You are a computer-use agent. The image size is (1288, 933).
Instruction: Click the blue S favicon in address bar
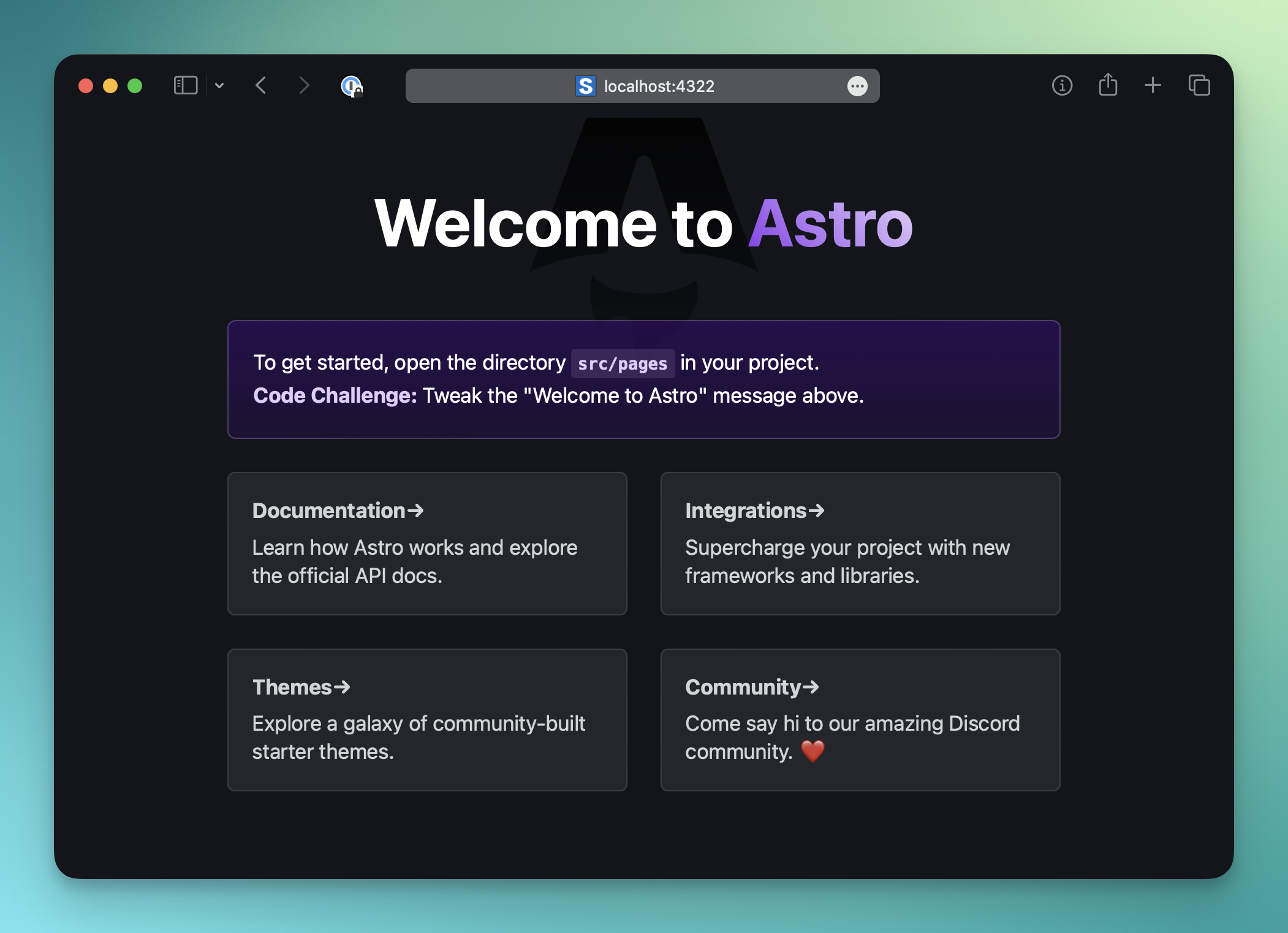585,86
